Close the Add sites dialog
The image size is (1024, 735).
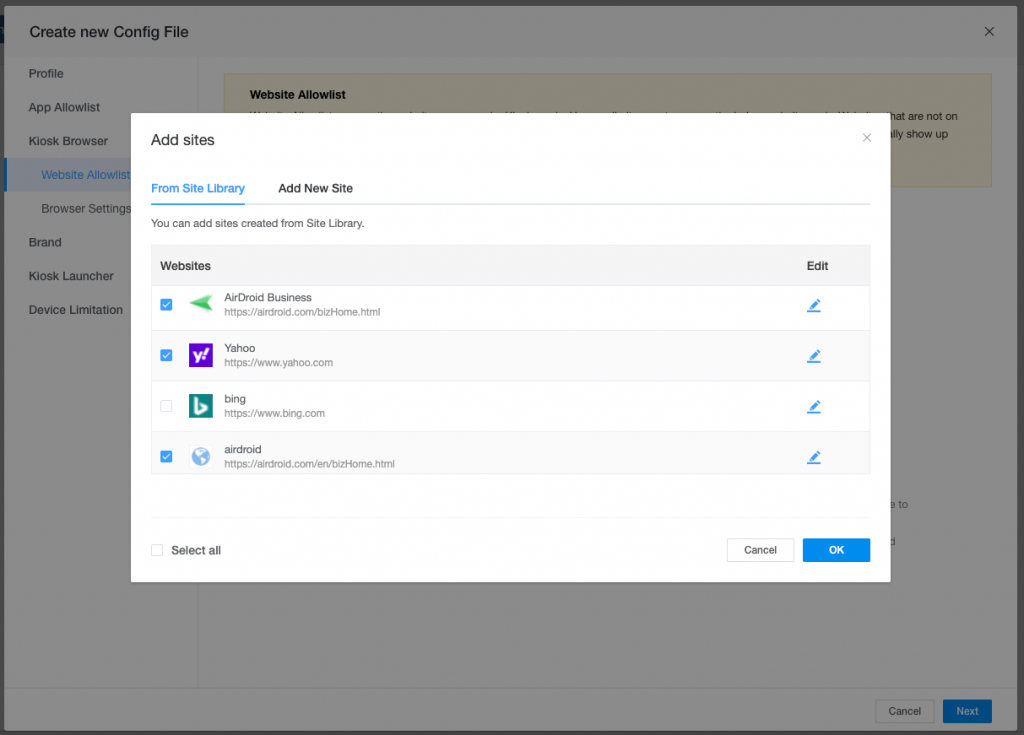point(867,137)
